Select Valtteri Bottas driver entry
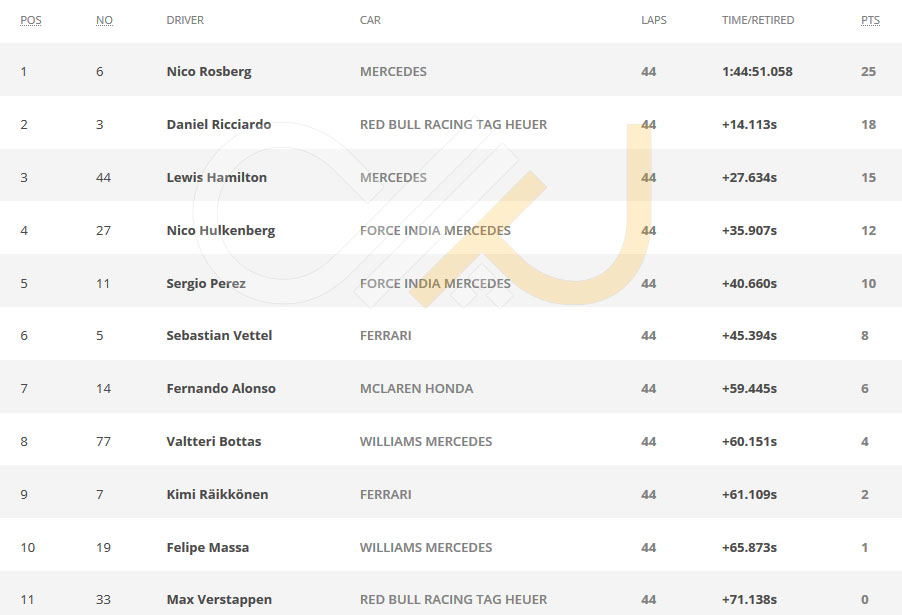The height and width of the screenshot is (615, 902). (x=213, y=441)
